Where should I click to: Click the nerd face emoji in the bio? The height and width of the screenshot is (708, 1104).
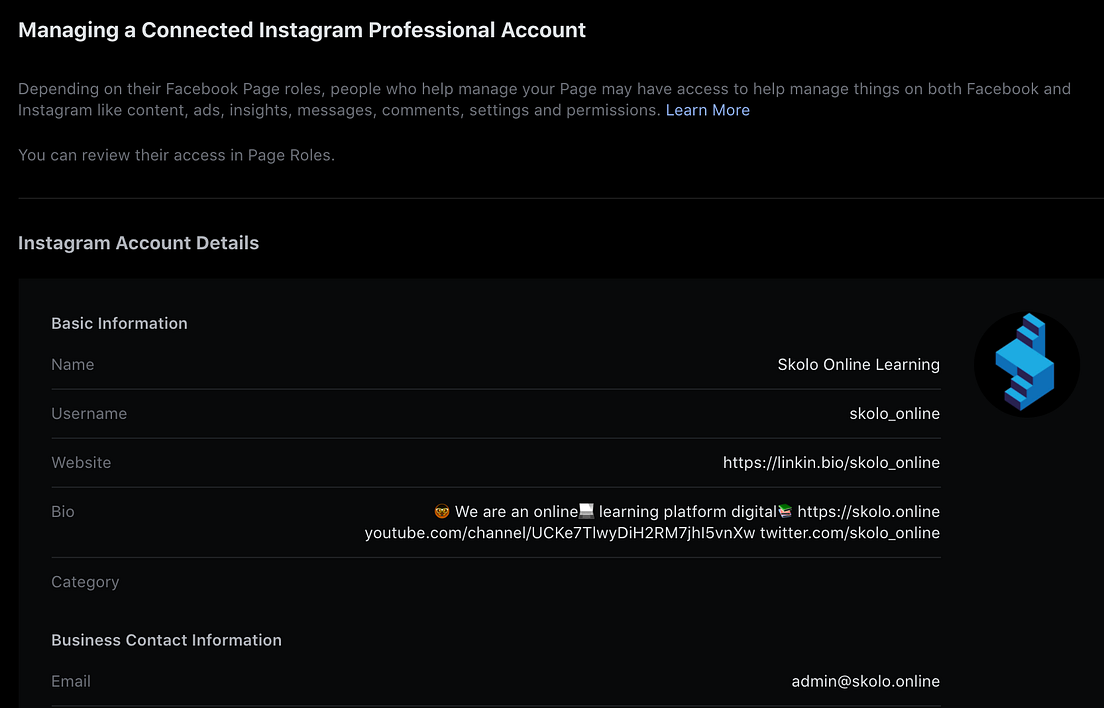click(x=441, y=511)
